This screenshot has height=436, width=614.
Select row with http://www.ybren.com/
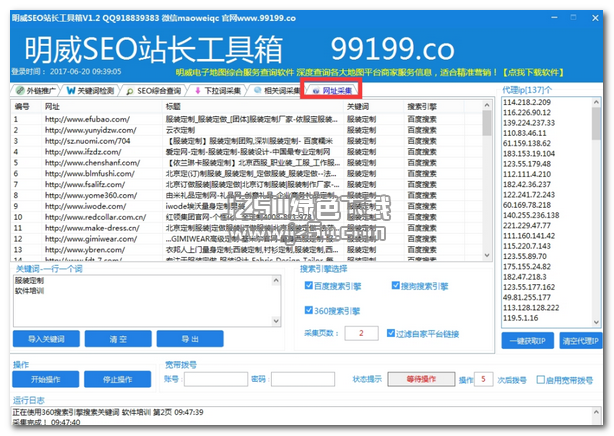coord(247,250)
